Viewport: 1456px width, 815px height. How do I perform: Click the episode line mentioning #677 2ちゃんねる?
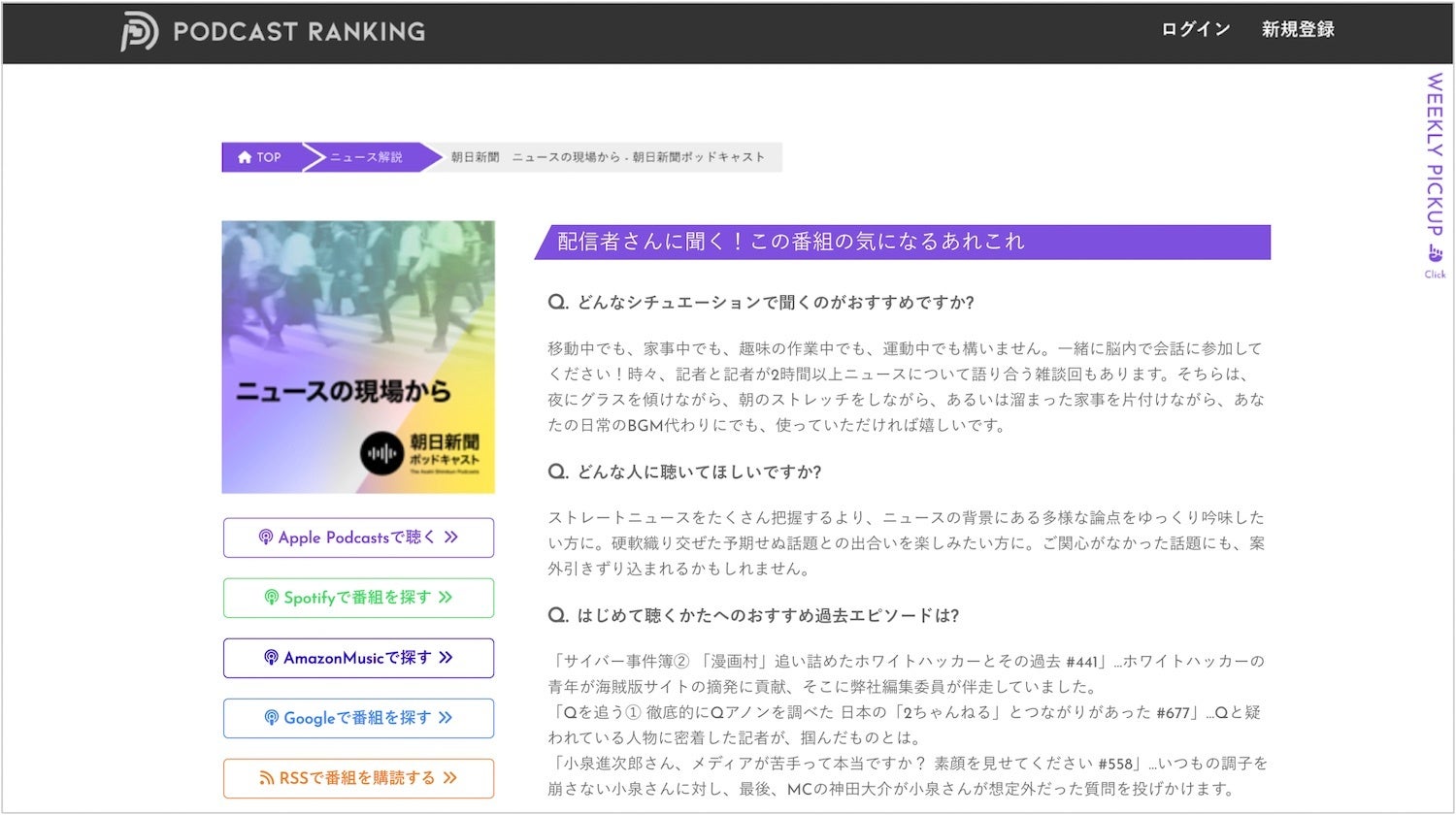pyautogui.click(x=907, y=725)
